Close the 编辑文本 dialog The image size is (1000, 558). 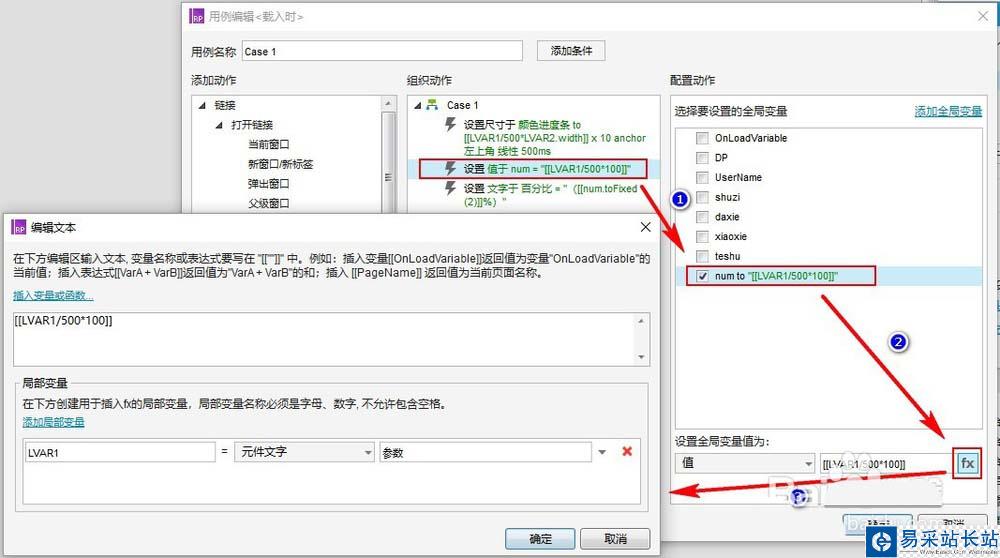[645, 227]
